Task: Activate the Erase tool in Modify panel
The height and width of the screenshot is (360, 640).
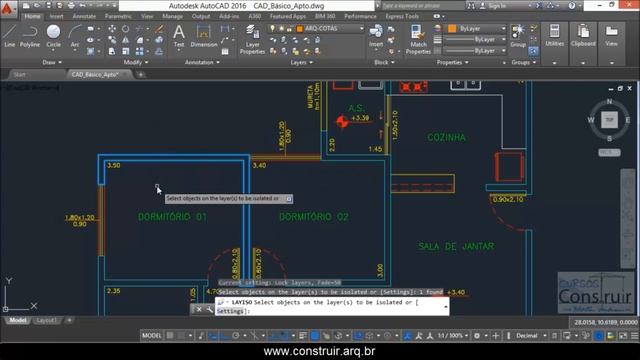Action: 159,29
